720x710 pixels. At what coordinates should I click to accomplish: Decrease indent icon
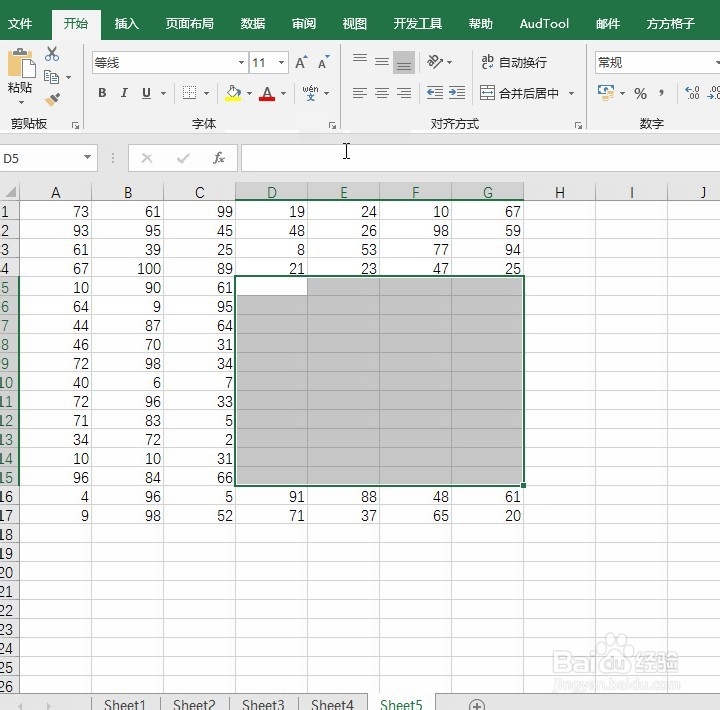(434, 93)
